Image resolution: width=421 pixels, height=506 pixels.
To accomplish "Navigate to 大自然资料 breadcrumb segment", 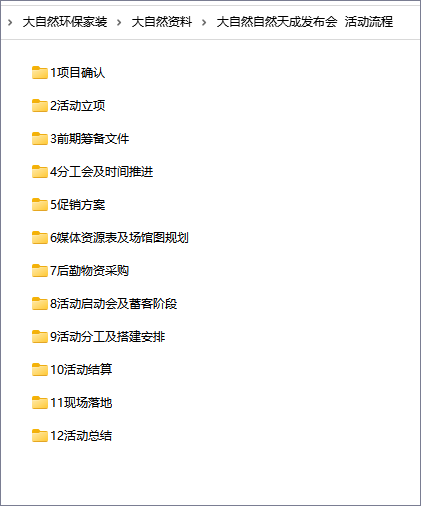I will point(162,22).
